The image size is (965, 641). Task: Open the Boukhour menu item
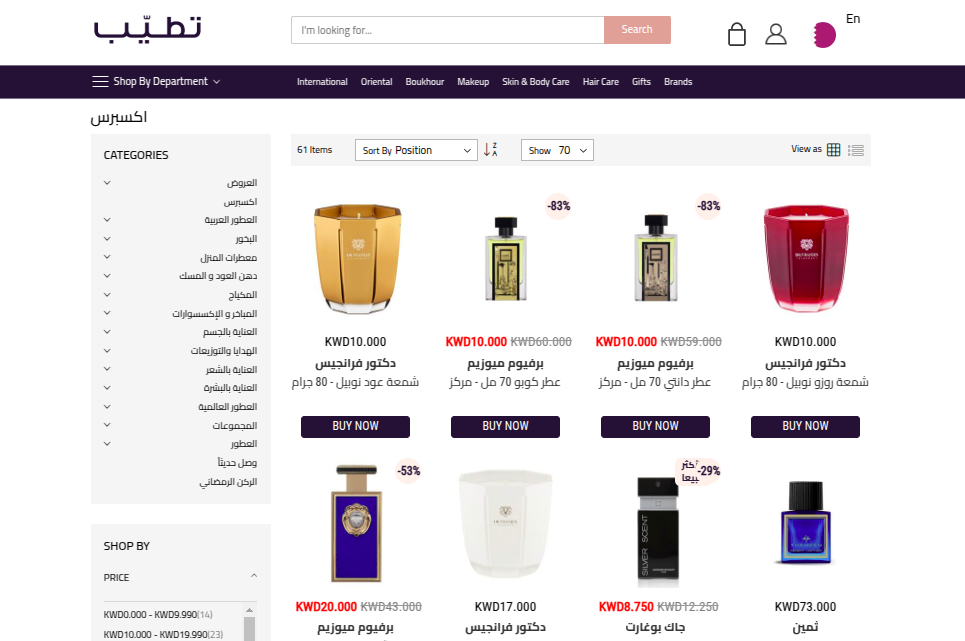425,82
